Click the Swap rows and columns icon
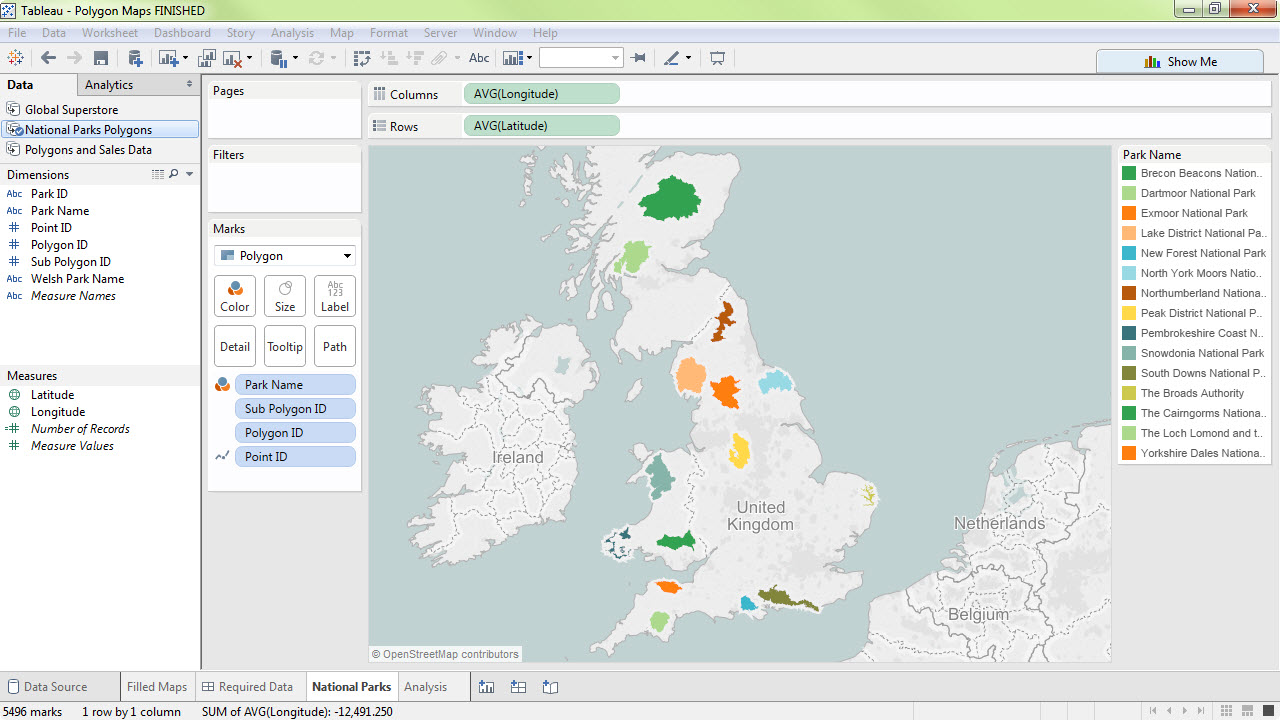 click(x=362, y=58)
